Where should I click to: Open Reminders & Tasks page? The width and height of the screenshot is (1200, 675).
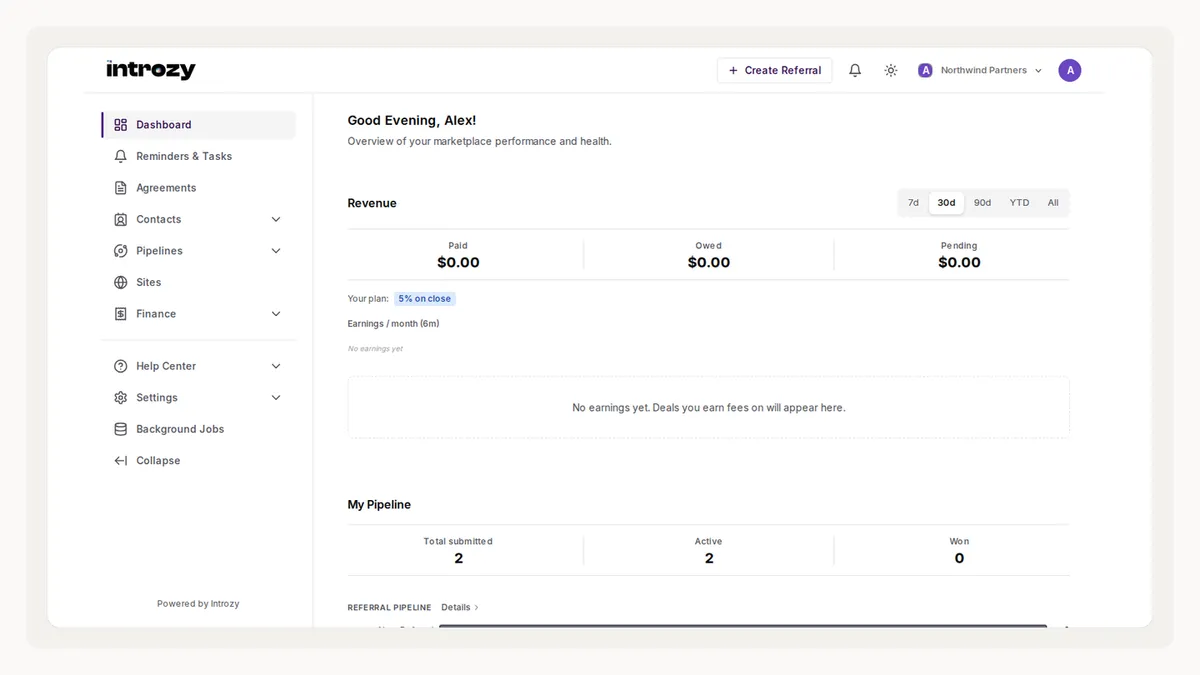tap(199, 156)
